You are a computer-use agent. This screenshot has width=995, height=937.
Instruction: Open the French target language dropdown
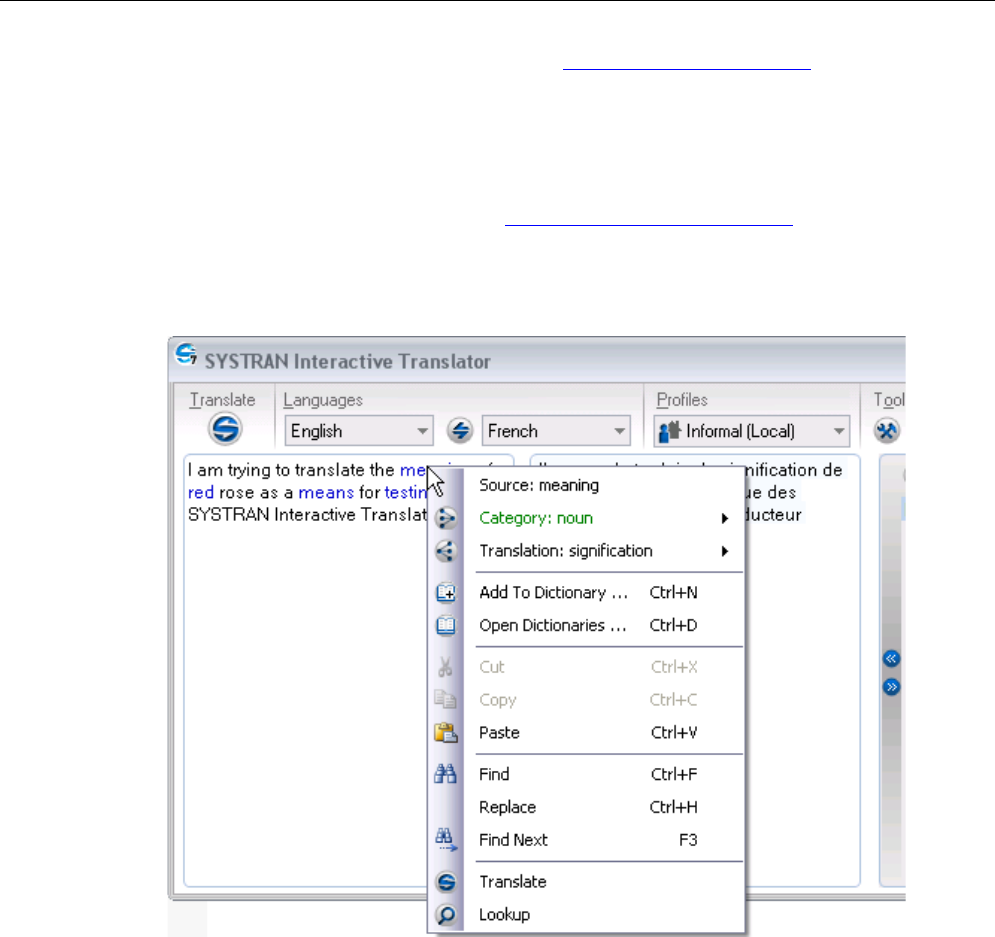point(556,431)
